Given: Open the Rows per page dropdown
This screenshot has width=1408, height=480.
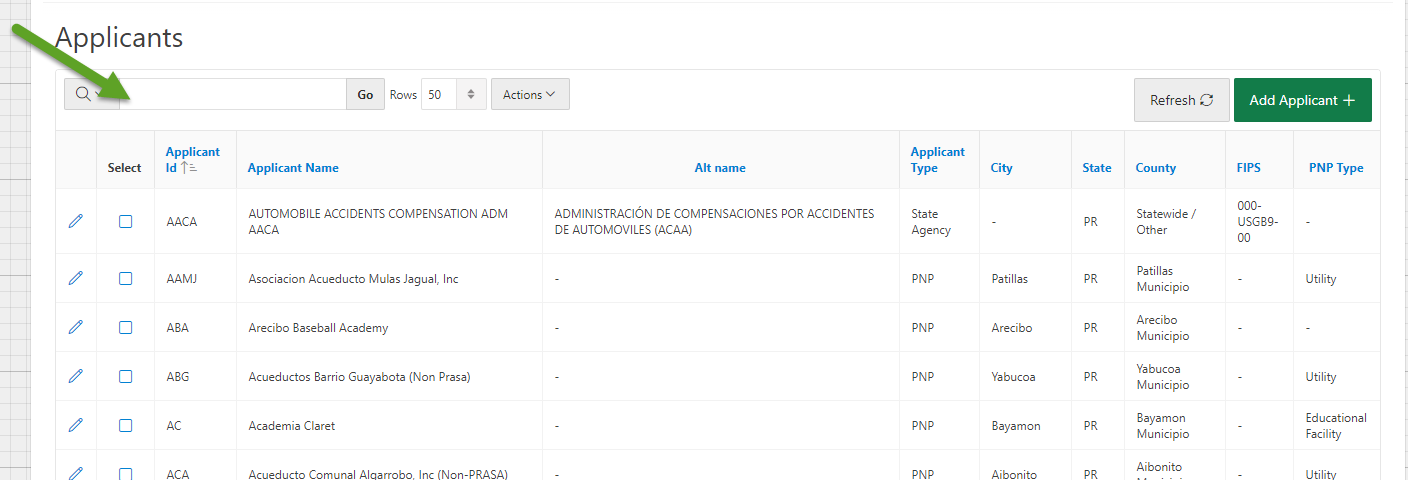Looking at the screenshot, I should tap(454, 95).
